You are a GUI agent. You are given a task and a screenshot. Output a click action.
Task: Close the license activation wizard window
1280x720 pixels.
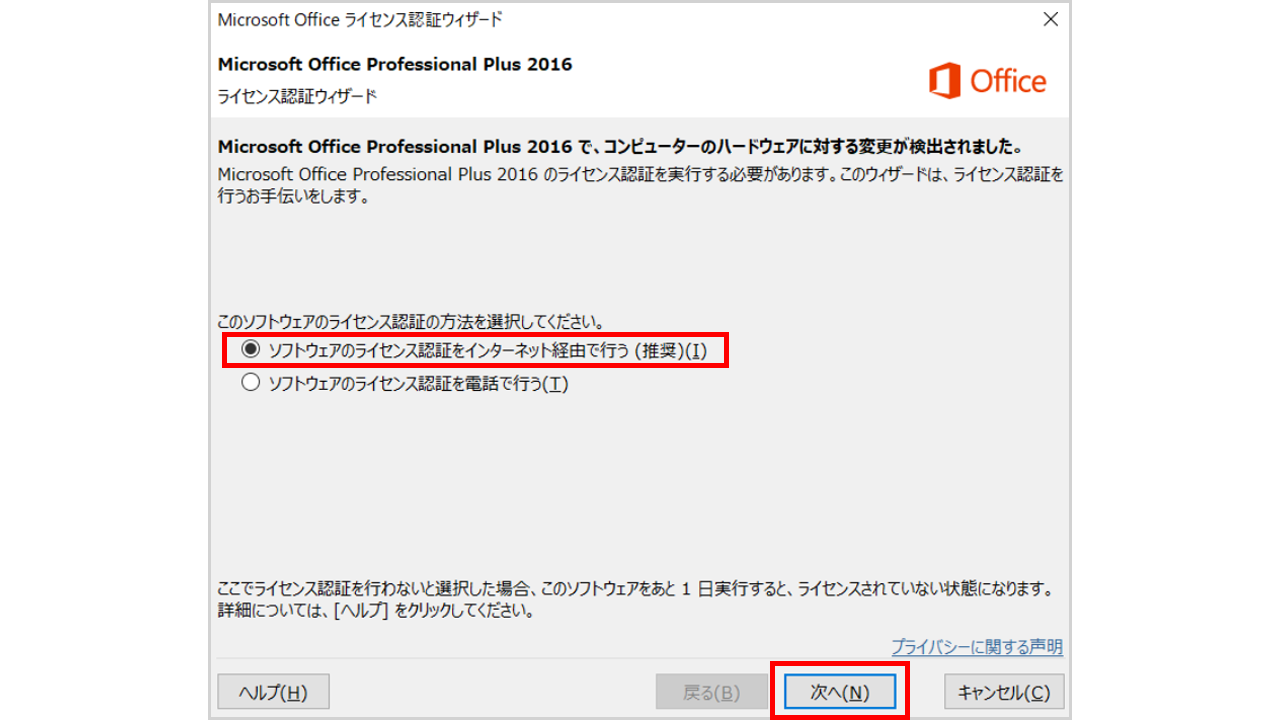(1050, 20)
